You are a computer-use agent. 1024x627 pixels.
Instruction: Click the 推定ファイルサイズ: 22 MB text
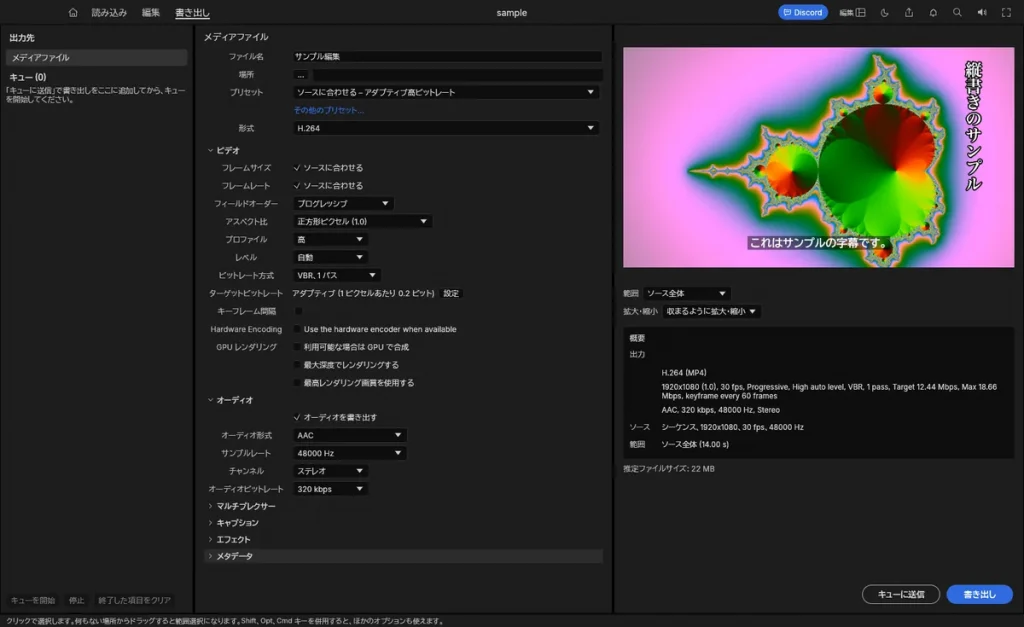coord(669,468)
